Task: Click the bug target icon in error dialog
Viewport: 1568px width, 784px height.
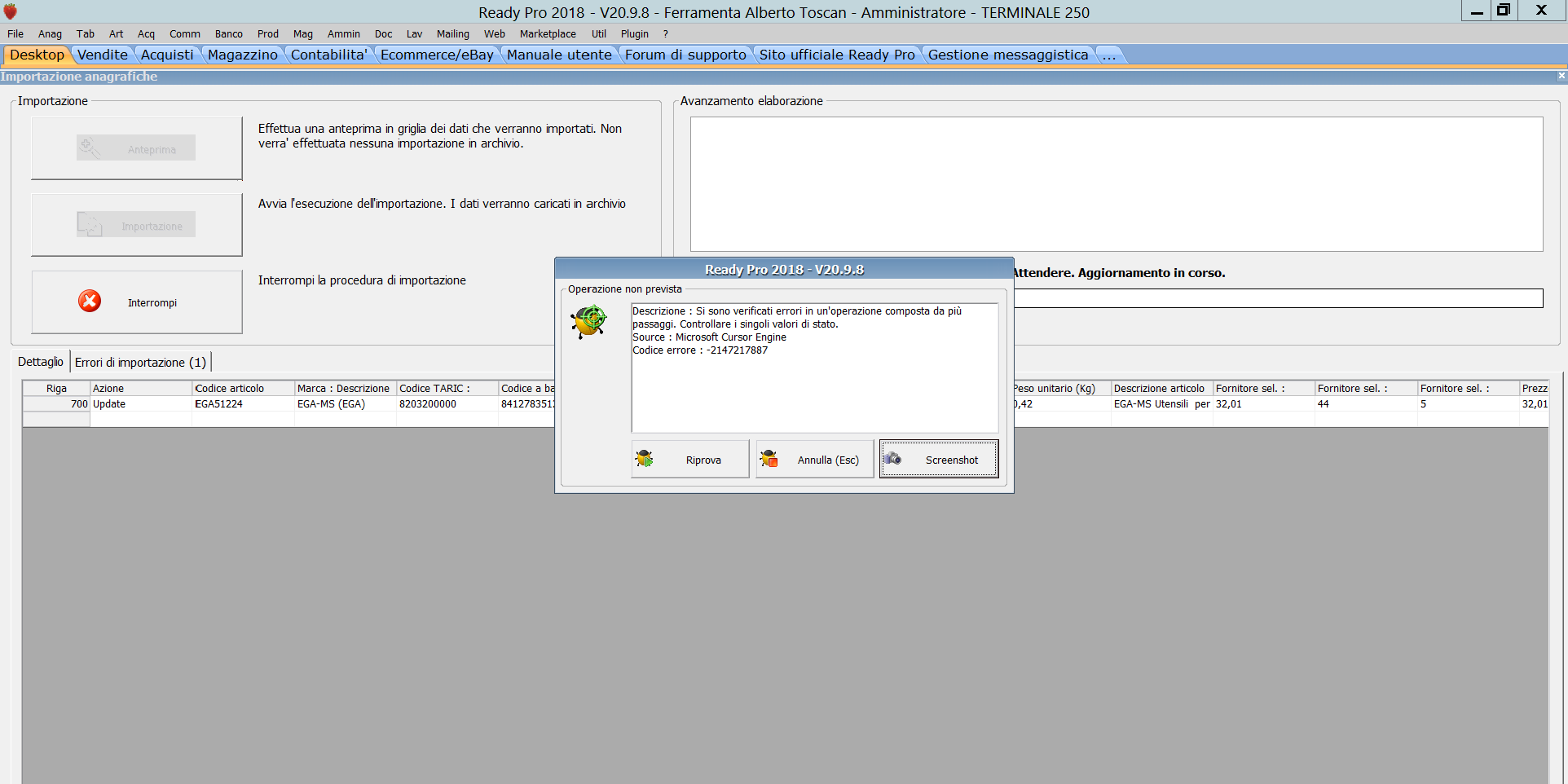Action: pyautogui.click(x=589, y=321)
